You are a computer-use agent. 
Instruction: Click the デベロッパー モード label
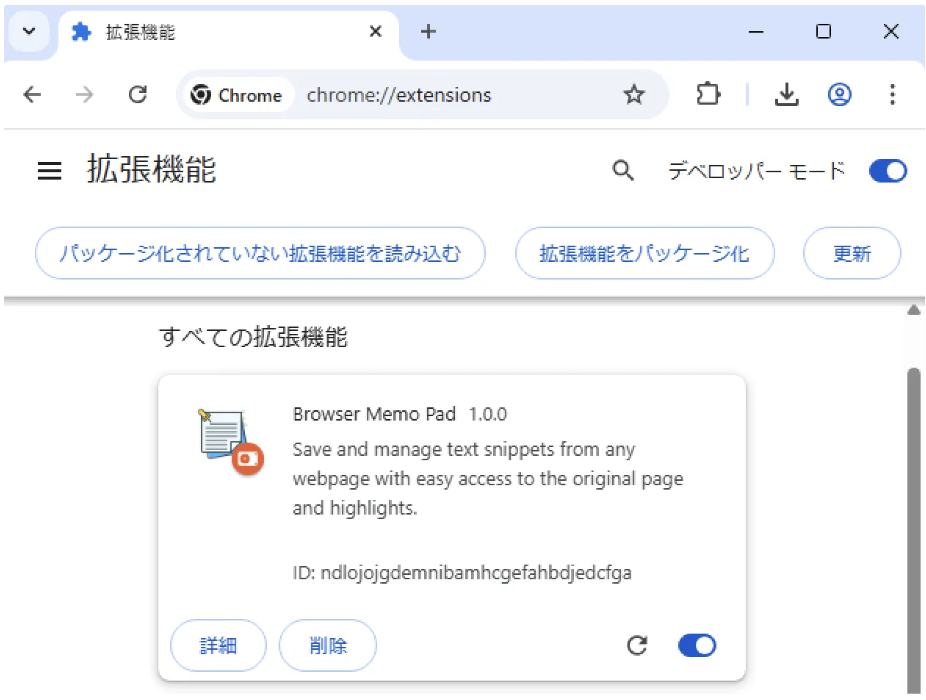[x=757, y=171]
